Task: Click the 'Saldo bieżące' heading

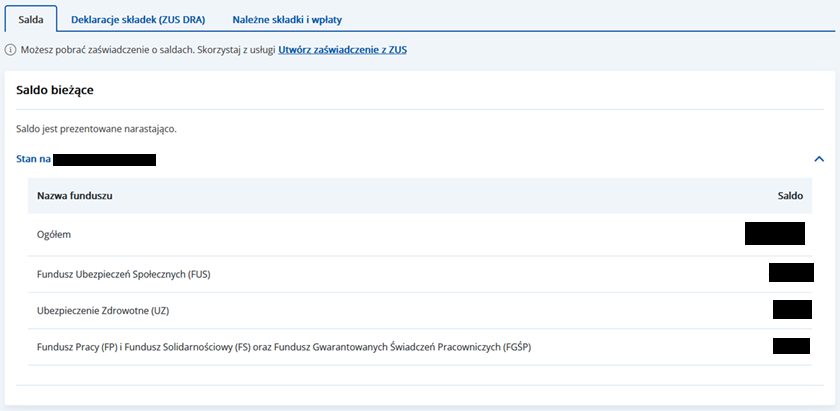Action: tap(55, 91)
